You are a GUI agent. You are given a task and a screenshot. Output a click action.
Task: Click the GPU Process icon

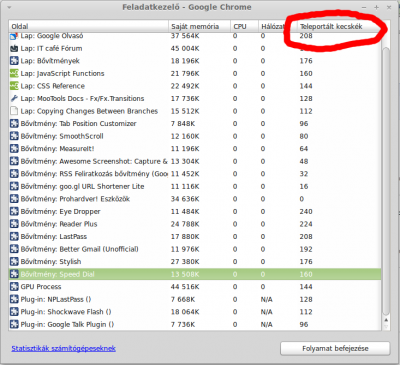tap(14, 287)
